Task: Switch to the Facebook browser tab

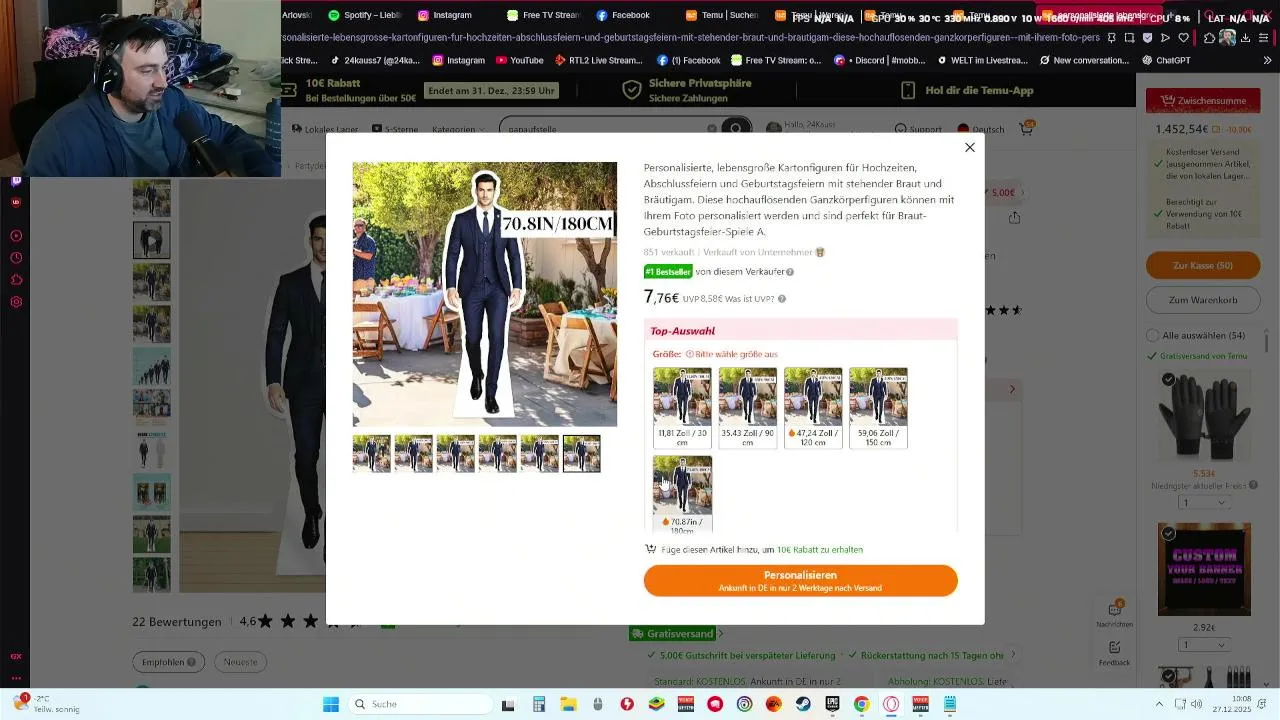Action: pos(623,15)
